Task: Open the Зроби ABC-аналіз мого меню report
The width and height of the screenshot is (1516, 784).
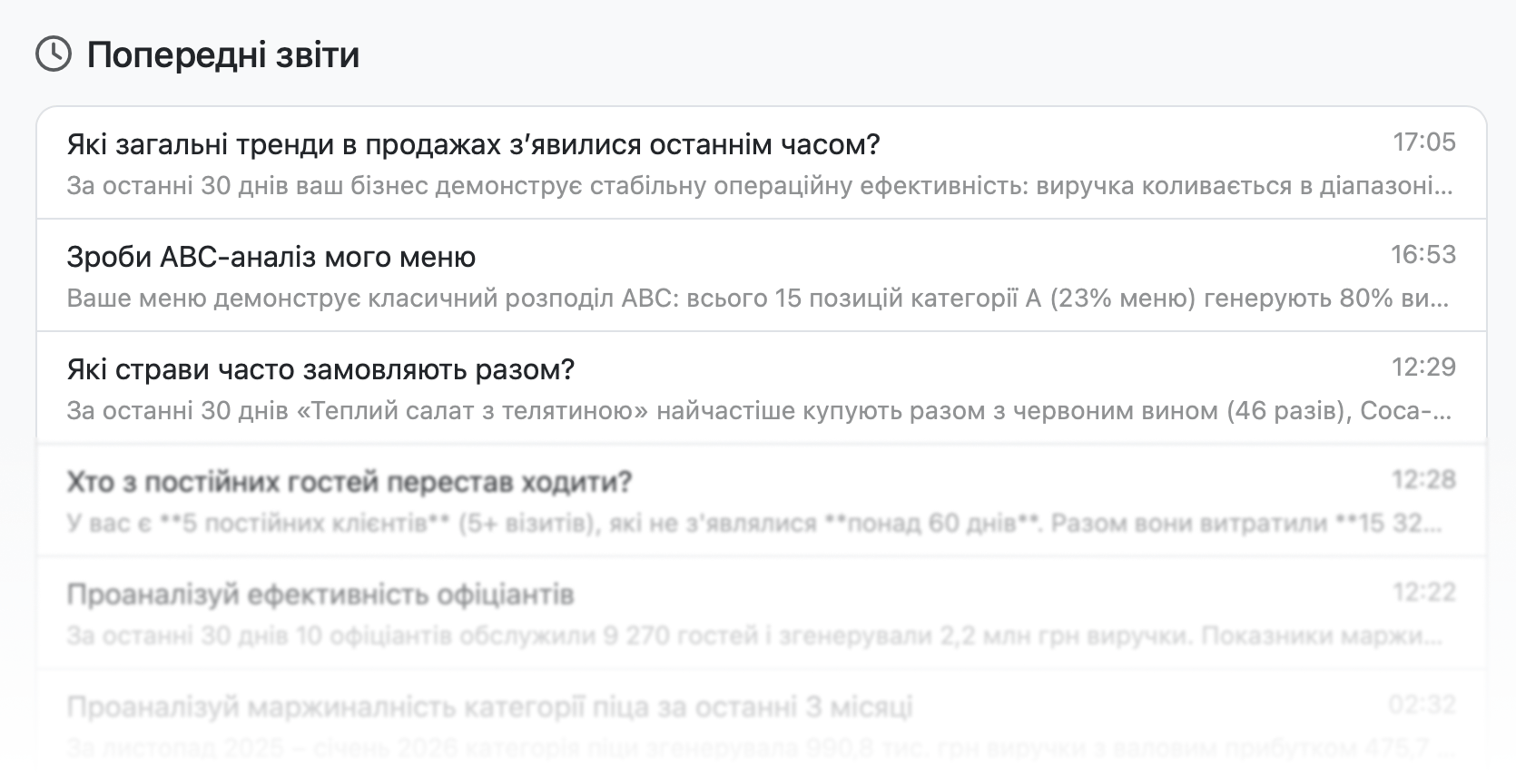Action: (x=271, y=258)
